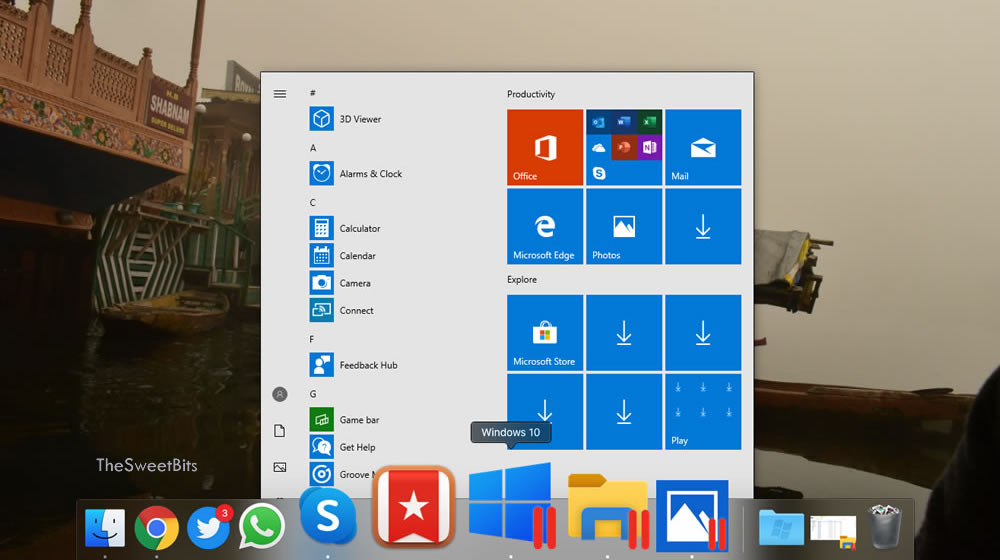Launch the Microsoft Edge tile
1000x560 pixels.
(545, 226)
